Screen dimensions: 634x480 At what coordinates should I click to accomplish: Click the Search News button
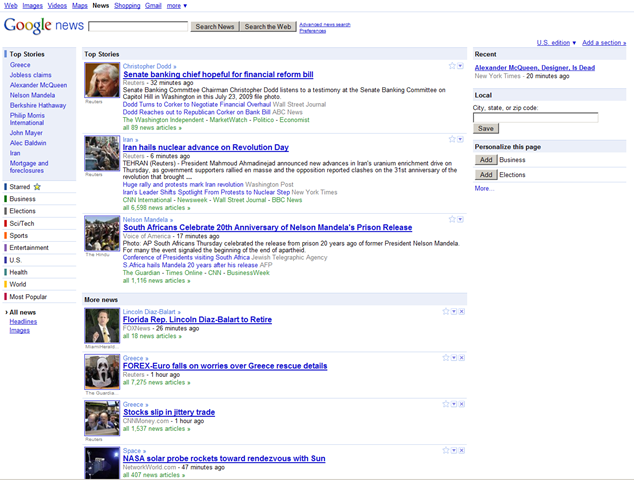click(x=215, y=26)
